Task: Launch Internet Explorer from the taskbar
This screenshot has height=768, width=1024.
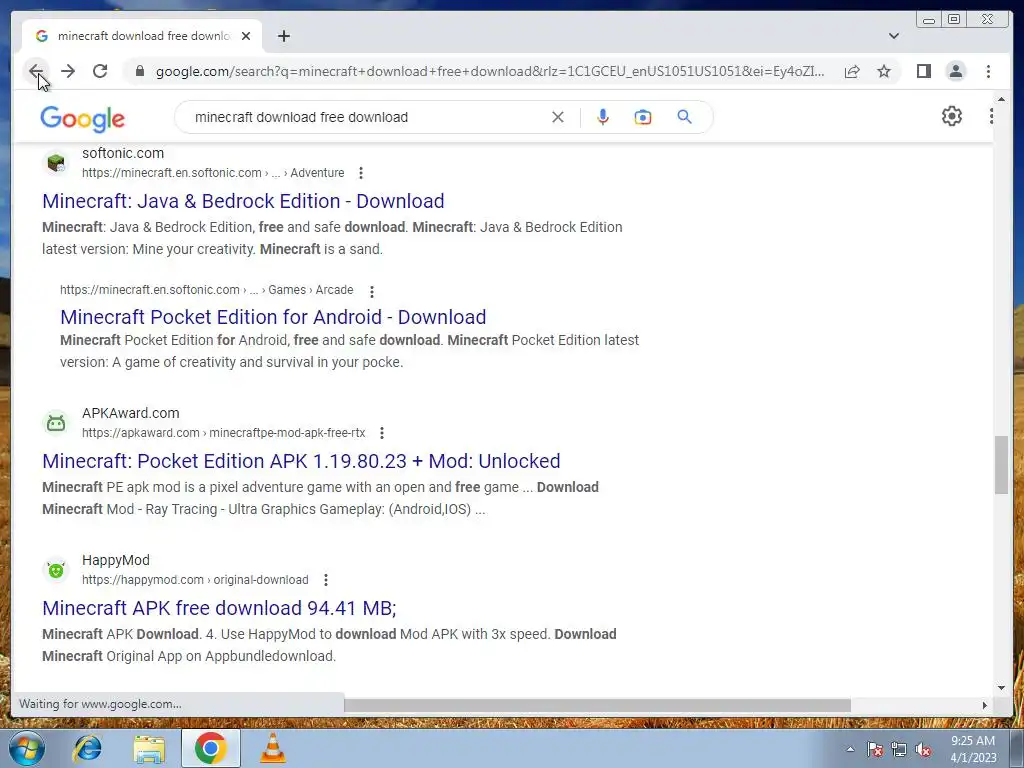Action: 88,748
